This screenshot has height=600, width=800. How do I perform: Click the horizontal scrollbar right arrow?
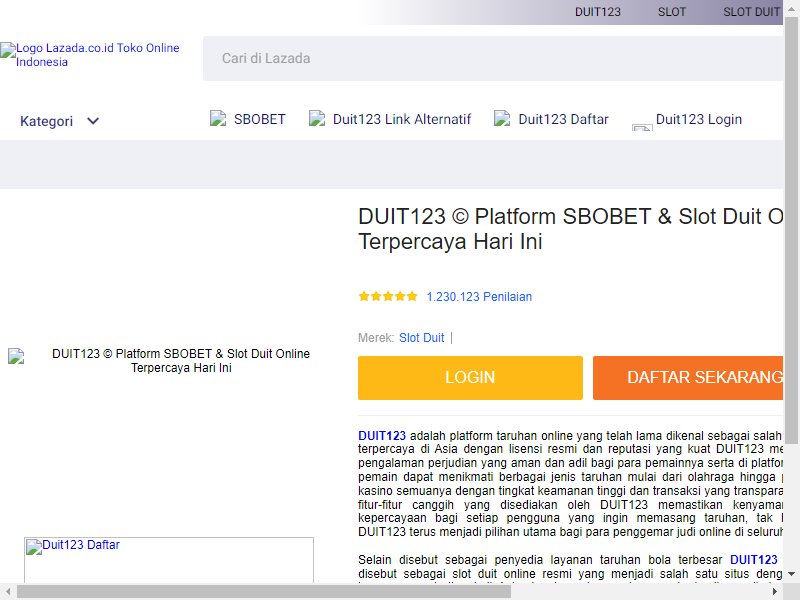(x=775, y=592)
